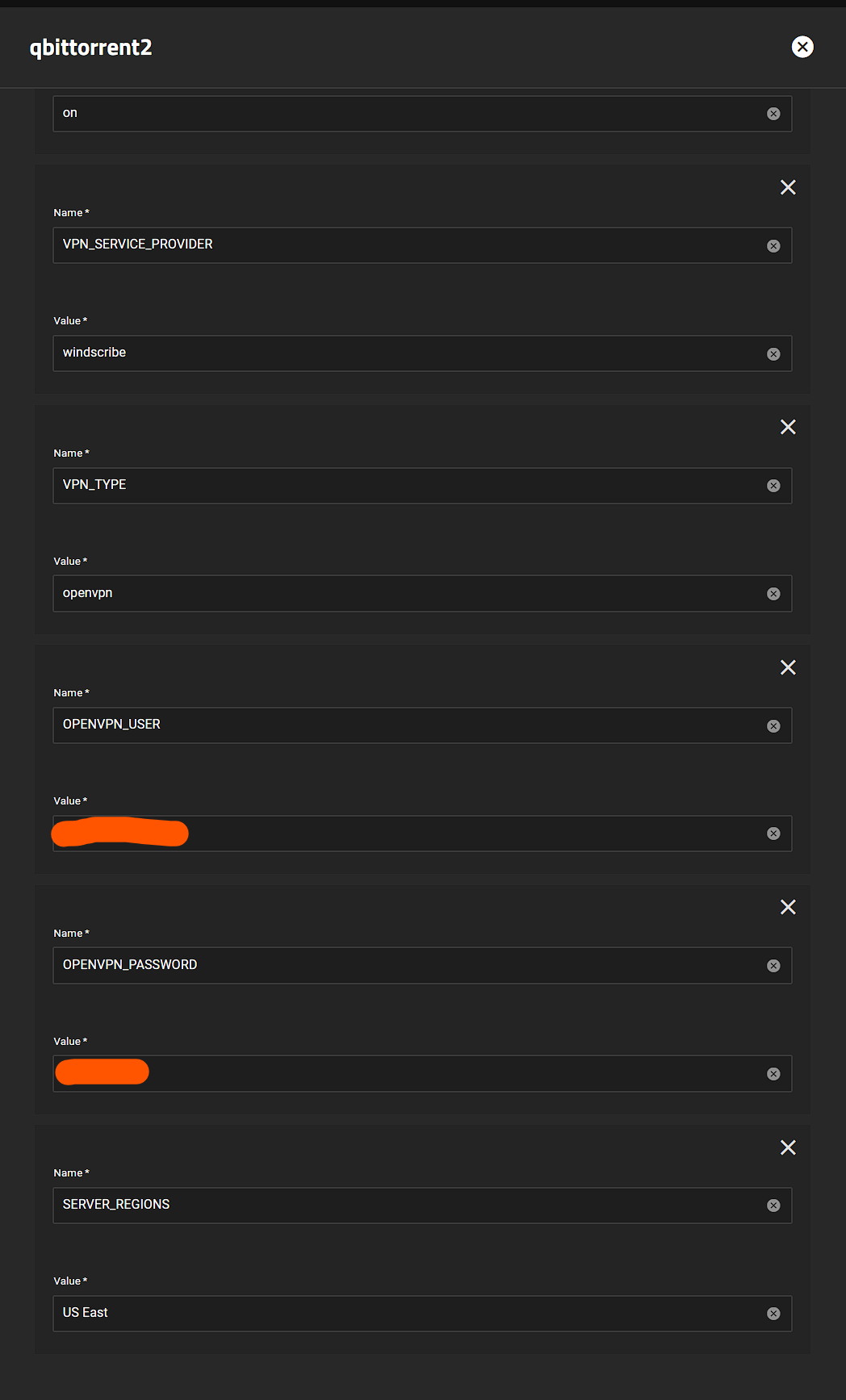The width and height of the screenshot is (846, 1400).
Task: Clear the openvpn value field
Action: click(x=773, y=594)
